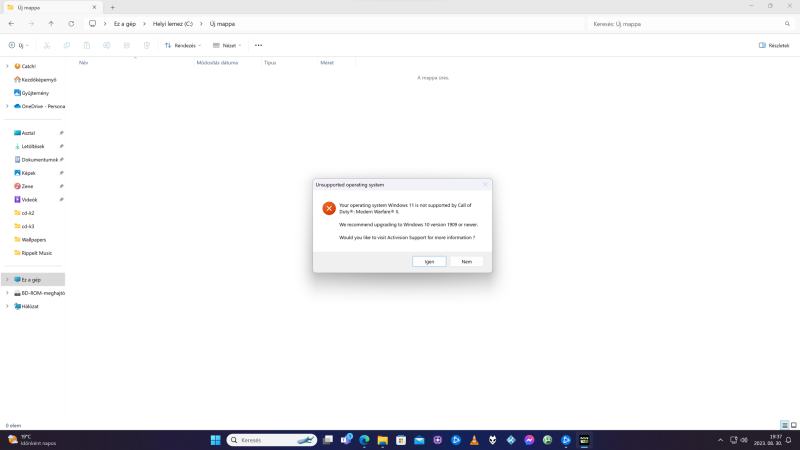
Task: Expand the OneDrive - Personal node
Action: pyautogui.click(x=7, y=106)
